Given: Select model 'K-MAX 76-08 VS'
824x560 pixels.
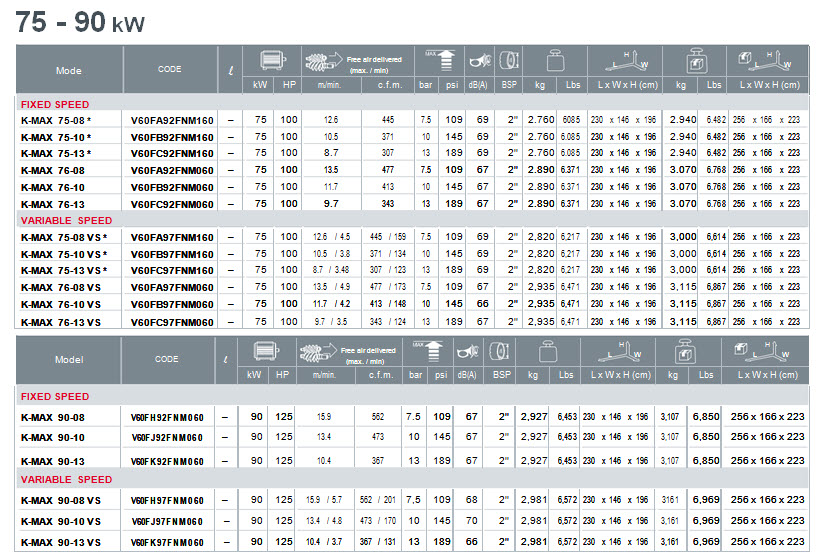Looking at the screenshot, I should [x=61, y=287].
